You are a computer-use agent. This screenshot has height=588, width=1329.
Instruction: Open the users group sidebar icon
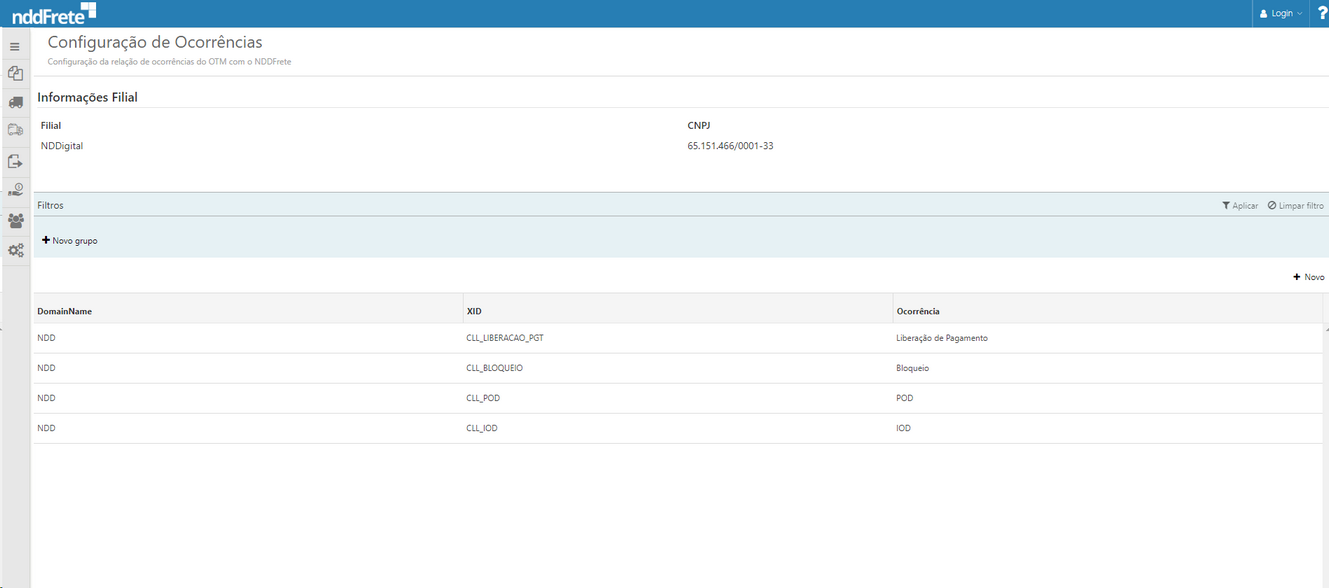tap(15, 221)
